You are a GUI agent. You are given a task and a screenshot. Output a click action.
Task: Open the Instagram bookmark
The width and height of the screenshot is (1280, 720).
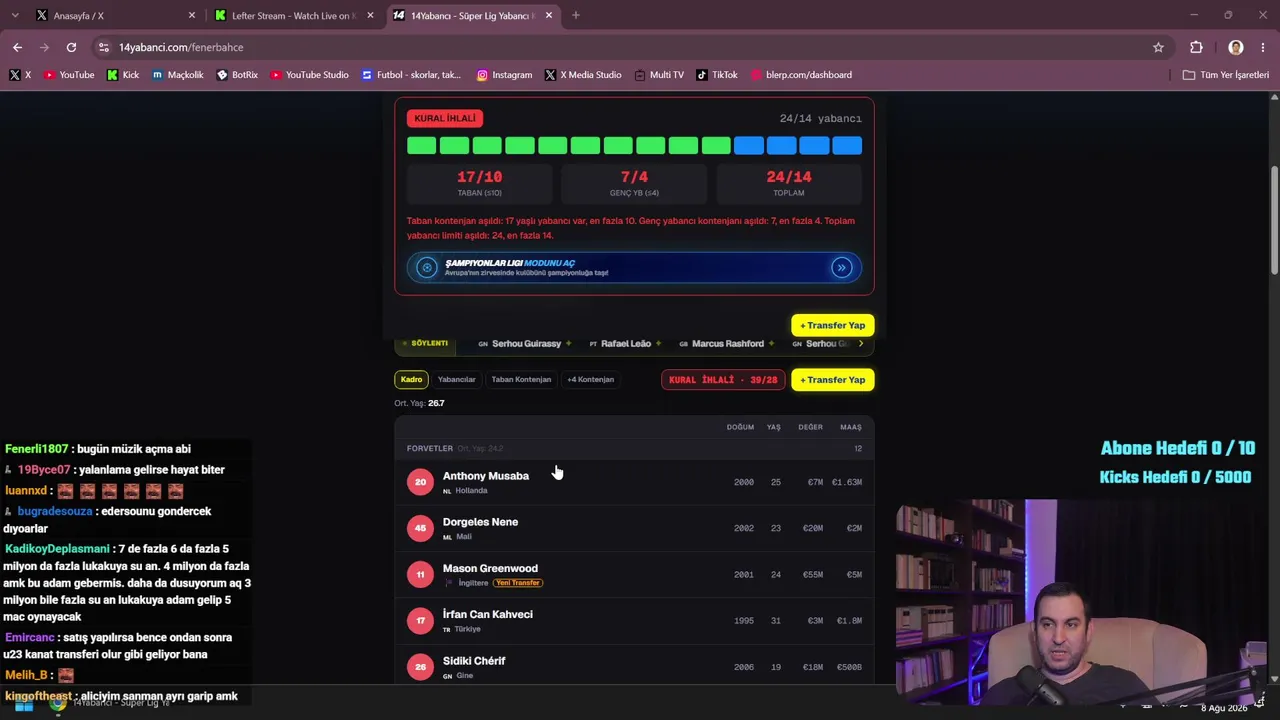[x=504, y=75]
